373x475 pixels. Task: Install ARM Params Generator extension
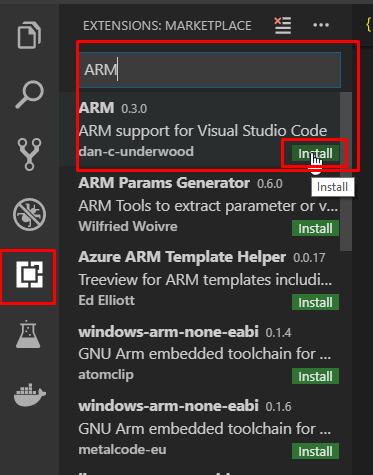[315, 228]
